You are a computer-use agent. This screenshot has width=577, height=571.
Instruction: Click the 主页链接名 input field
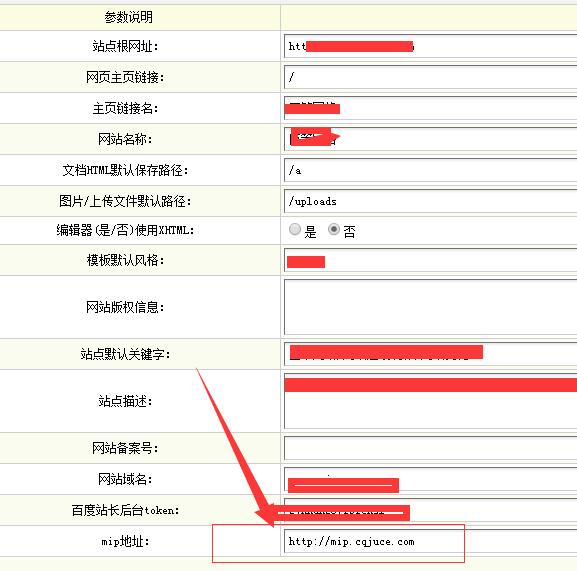[431, 108]
